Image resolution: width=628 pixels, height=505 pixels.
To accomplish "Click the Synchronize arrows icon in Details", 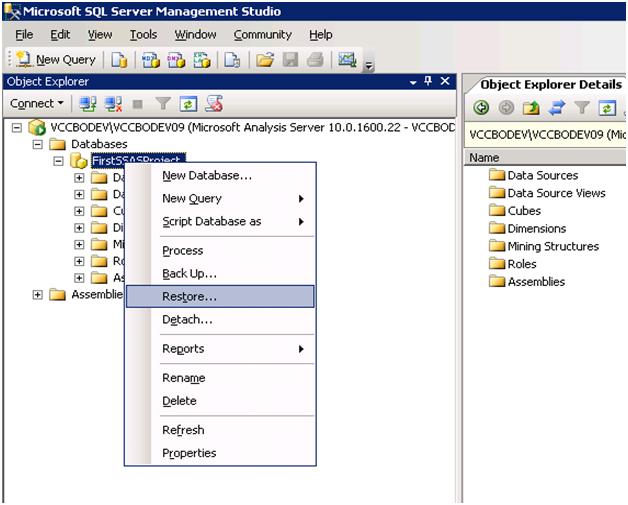I will click(x=557, y=108).
